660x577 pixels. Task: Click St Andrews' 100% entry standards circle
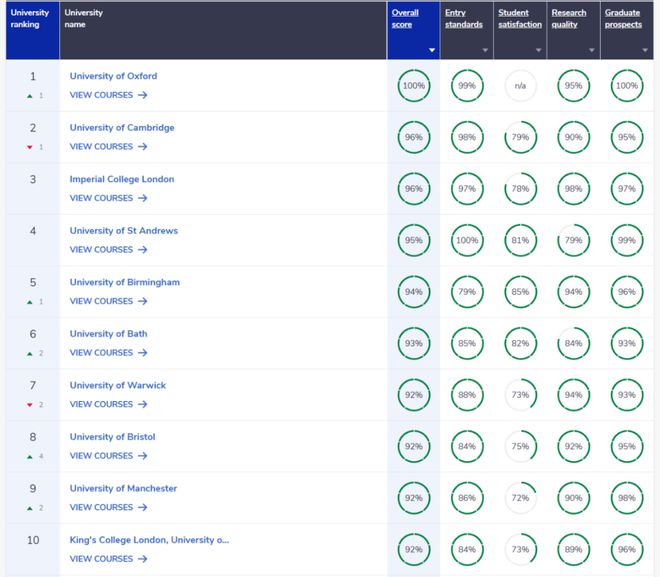[x=467, y=240]
